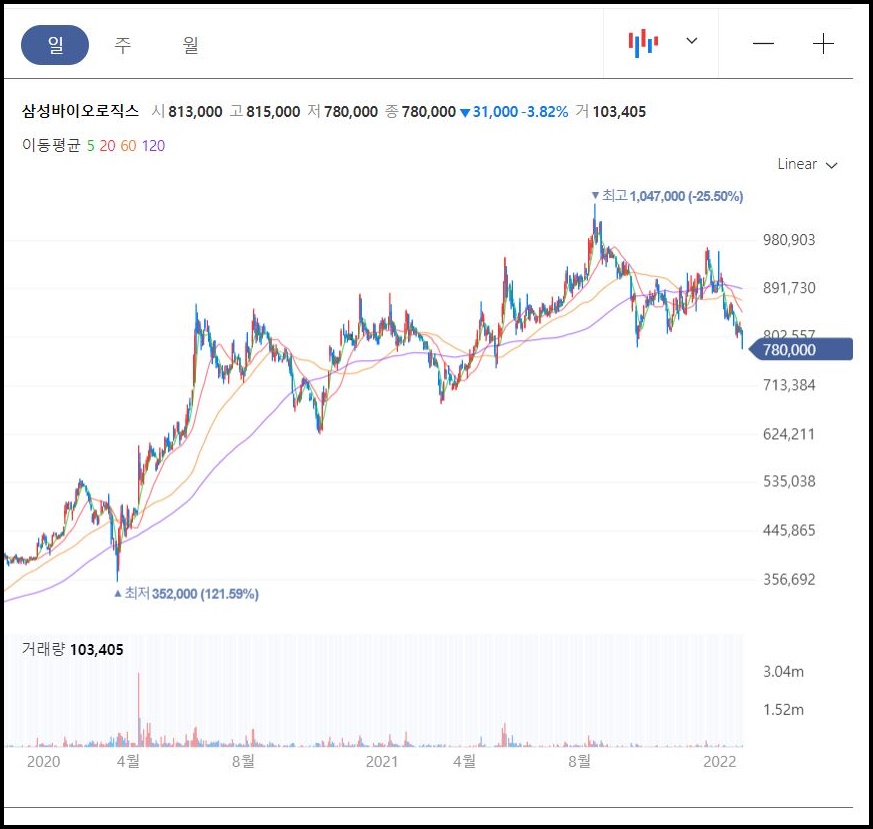The height and width of the screenshot is (829, 873).
Task: Zoom in with the plus icon
Action: coord(823,43)
